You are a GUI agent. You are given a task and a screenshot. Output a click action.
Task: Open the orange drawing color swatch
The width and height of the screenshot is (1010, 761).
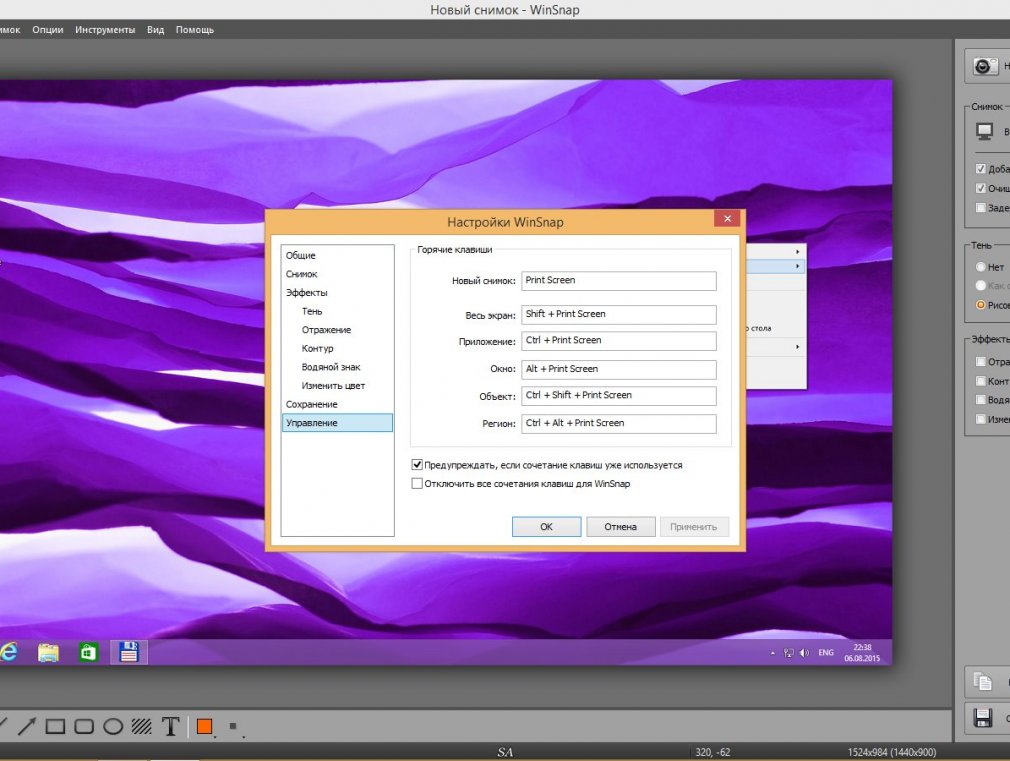[205, 726]
